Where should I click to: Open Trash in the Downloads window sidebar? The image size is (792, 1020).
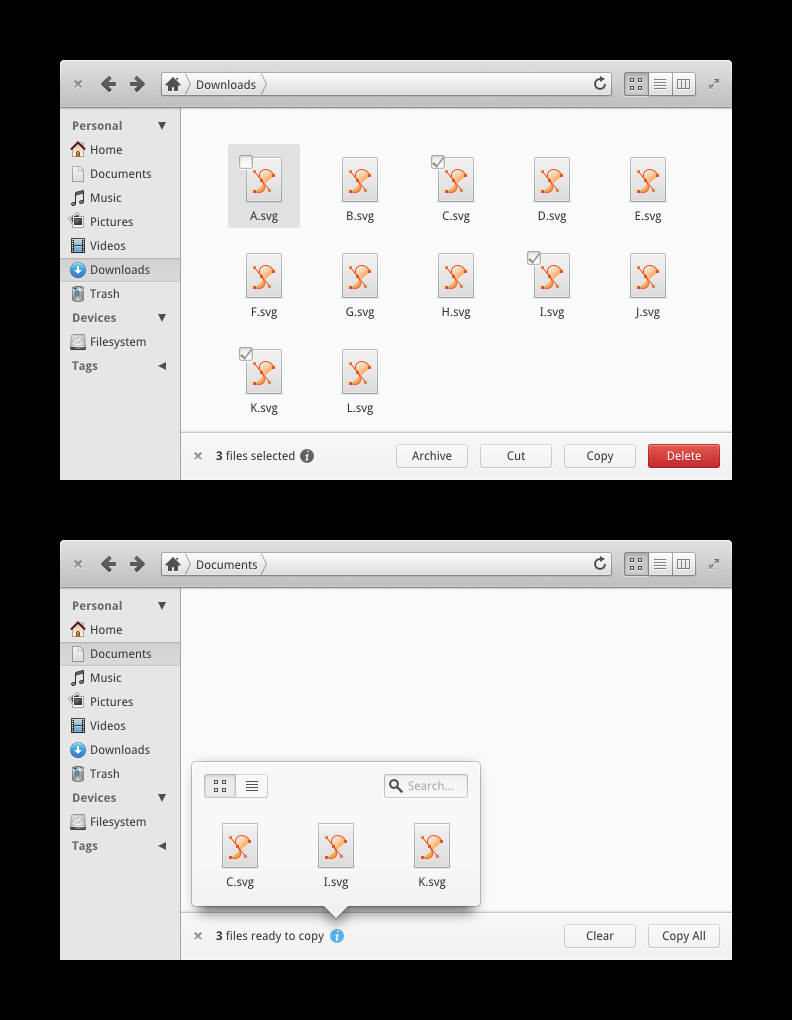point(120,294)
